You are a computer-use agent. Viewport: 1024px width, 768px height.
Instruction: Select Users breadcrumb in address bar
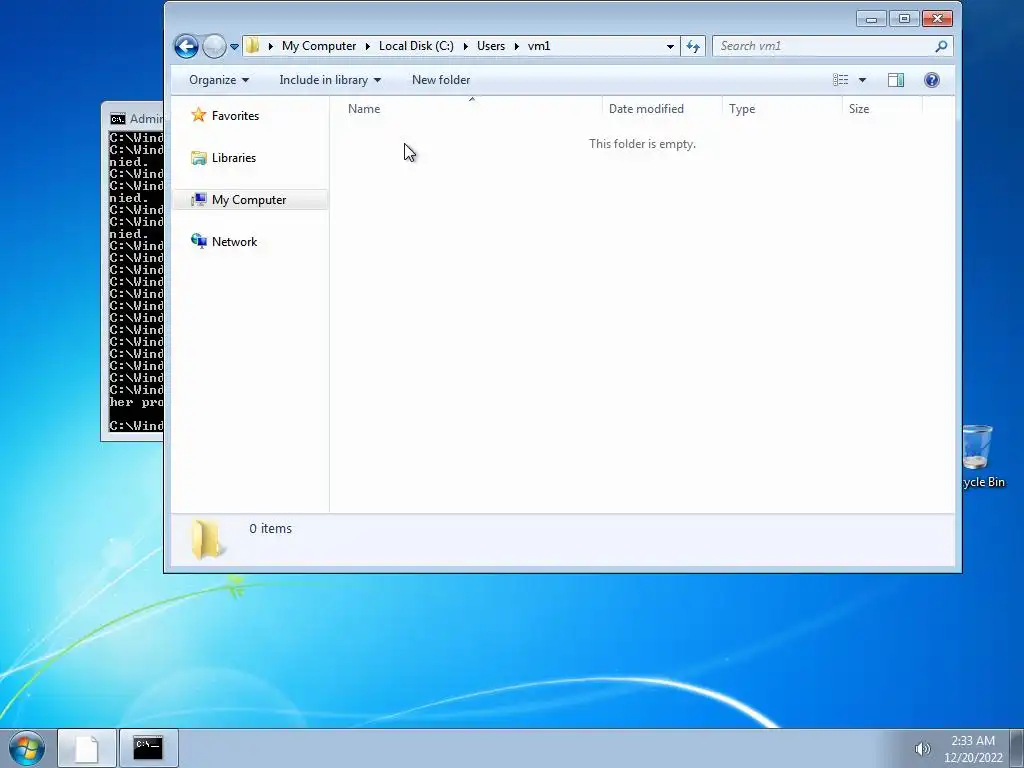click(x=490, y=46)
